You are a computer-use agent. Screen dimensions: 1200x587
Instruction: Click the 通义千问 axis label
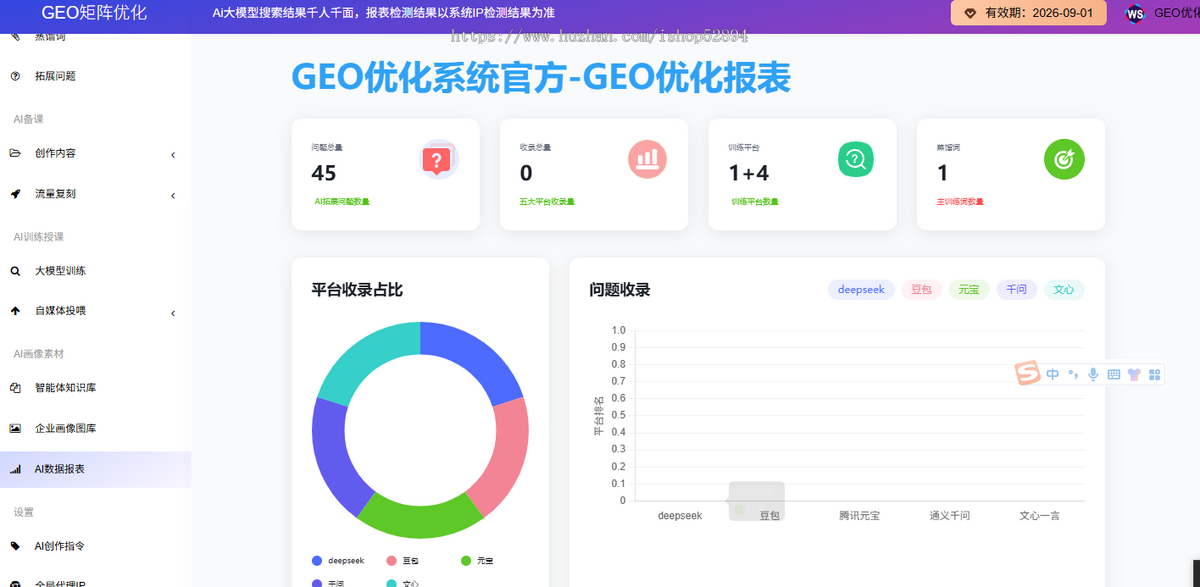pos(950,516)
